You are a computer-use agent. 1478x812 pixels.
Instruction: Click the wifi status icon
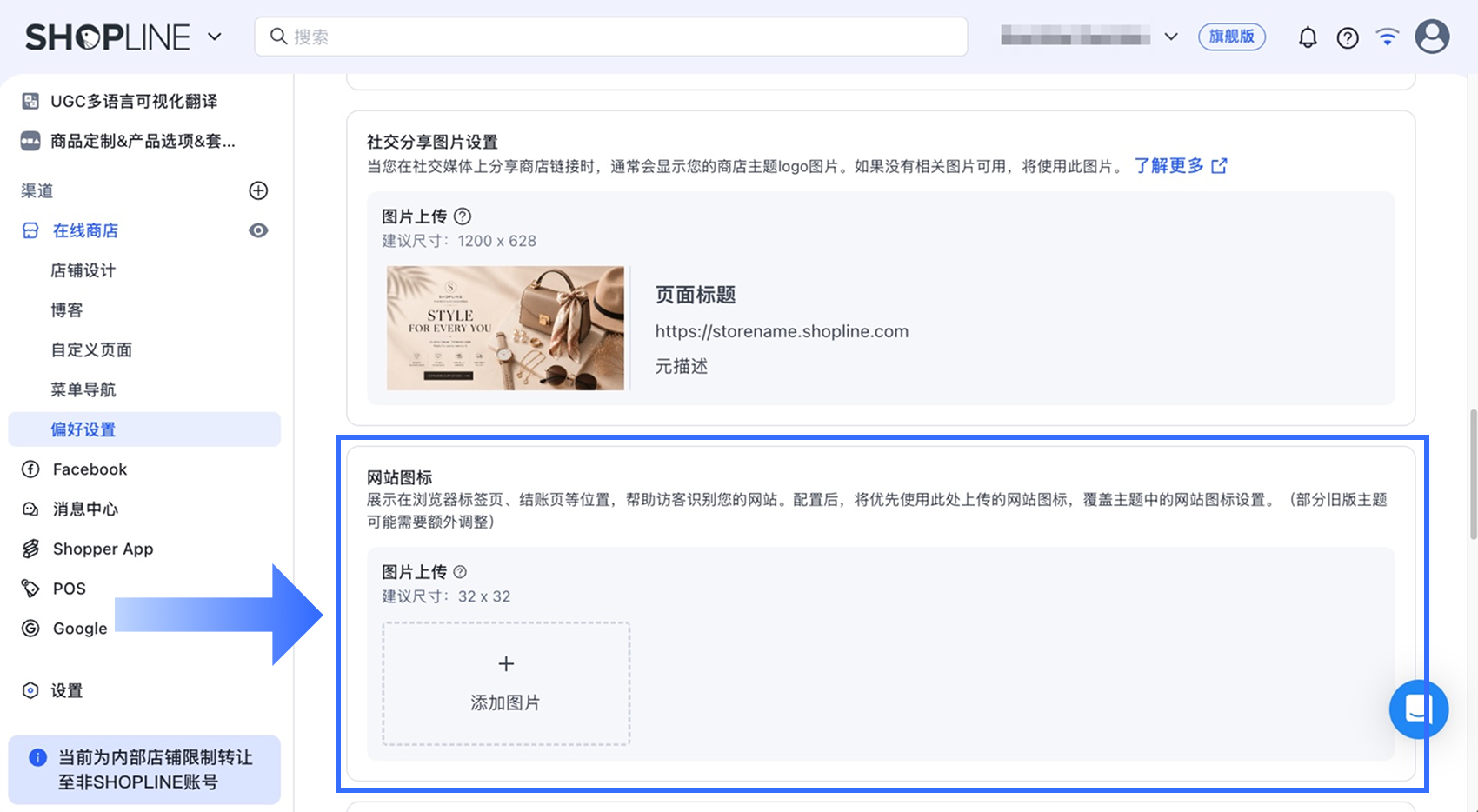tap(1388, 37)
